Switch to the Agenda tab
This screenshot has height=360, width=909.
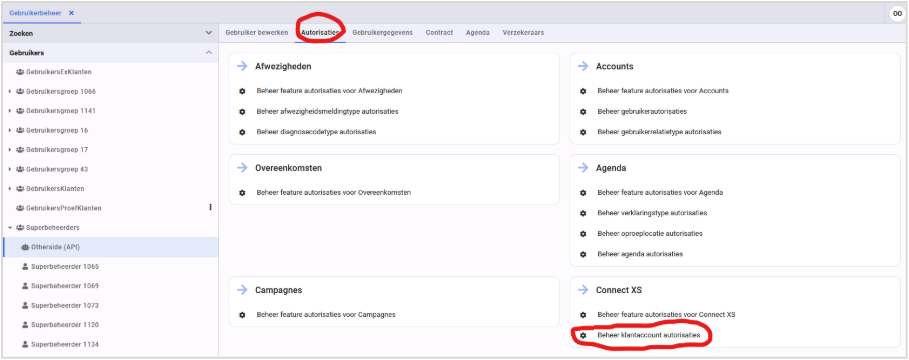478,32
